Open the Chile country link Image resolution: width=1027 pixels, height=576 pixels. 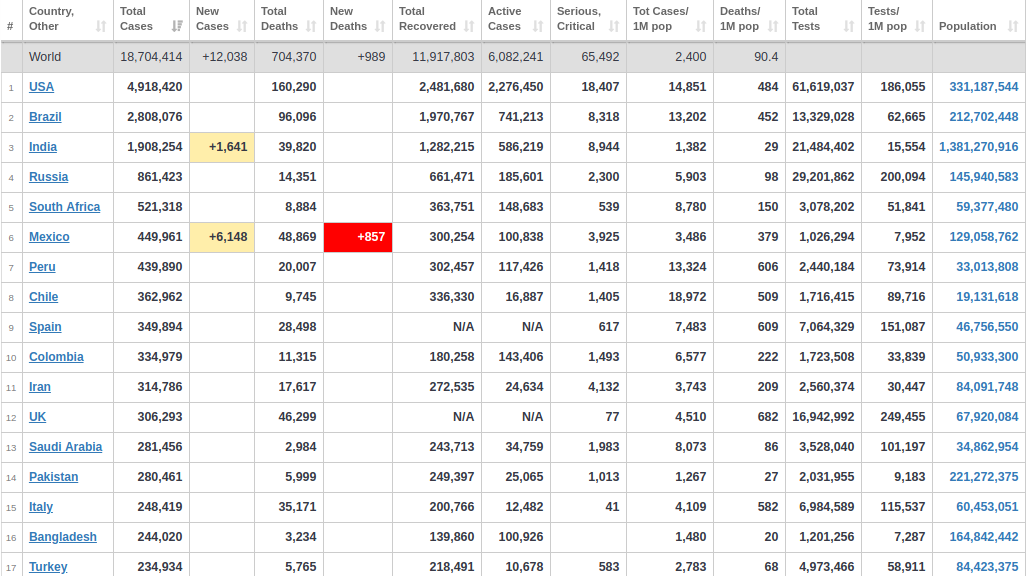pyautogui.click(x=43, y=297)
